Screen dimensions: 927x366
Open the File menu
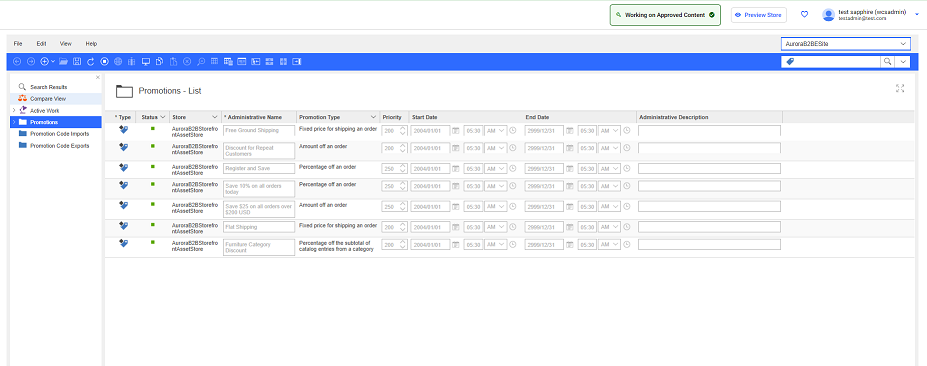18,44
